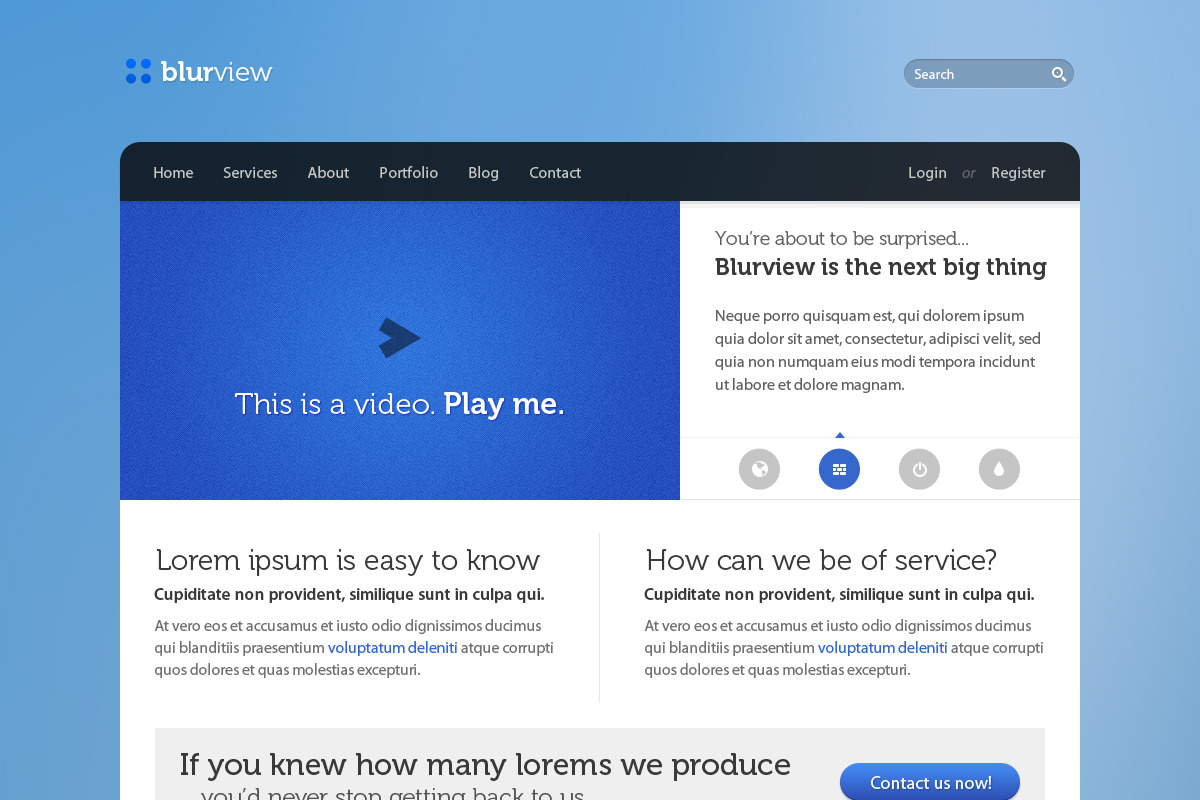
Task: Play the video with the arrow icon
Action: 399,338
